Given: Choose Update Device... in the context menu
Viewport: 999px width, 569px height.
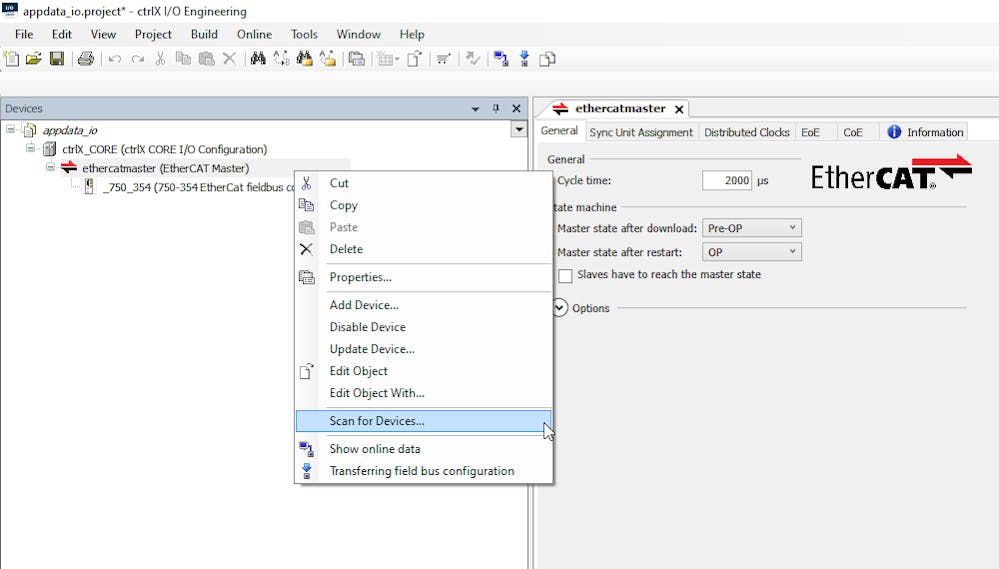Looking at the screenshot, I should 423,349.
